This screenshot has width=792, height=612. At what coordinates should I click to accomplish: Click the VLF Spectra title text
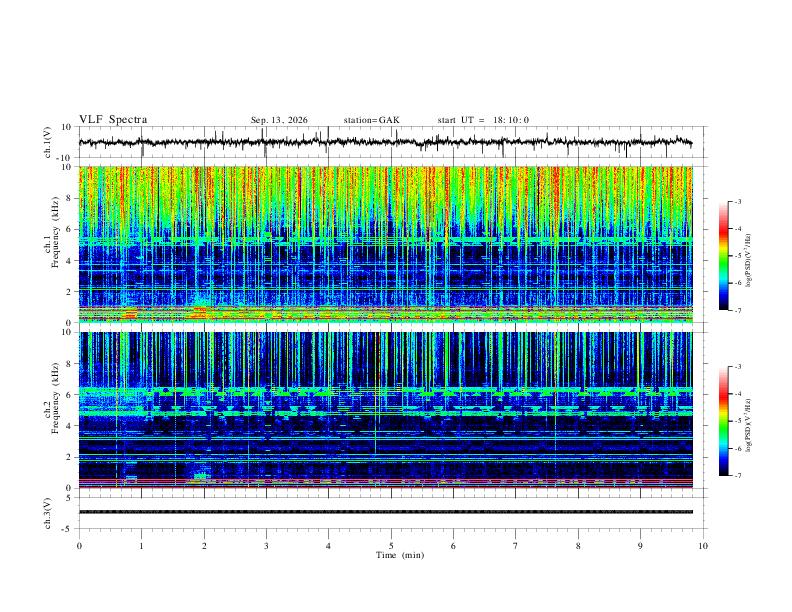click(113, 120)
